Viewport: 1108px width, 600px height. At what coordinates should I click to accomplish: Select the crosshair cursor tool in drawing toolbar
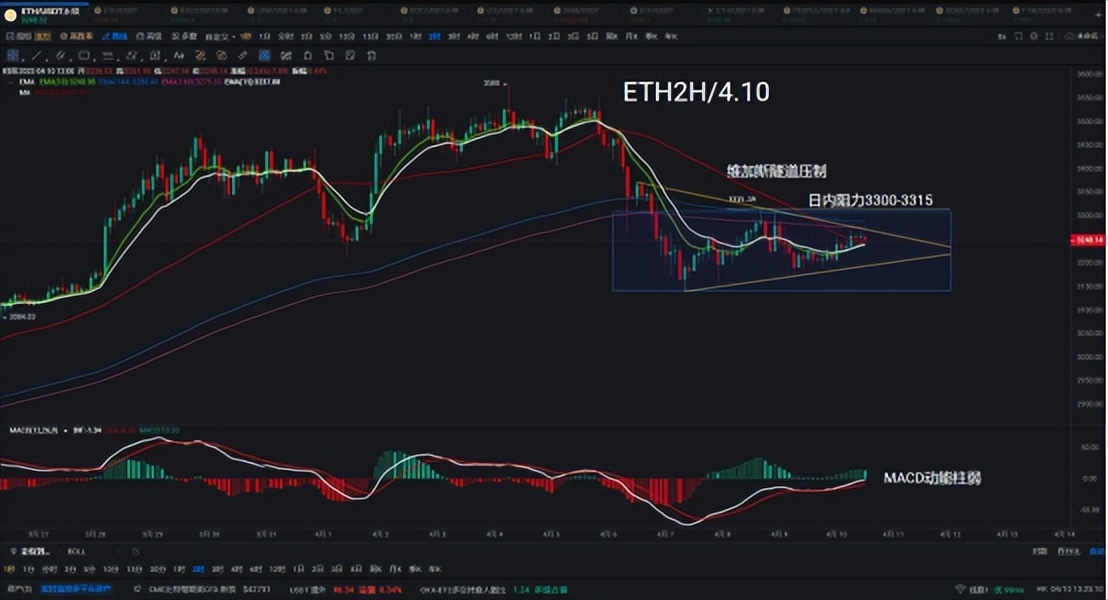coord(13,55)
